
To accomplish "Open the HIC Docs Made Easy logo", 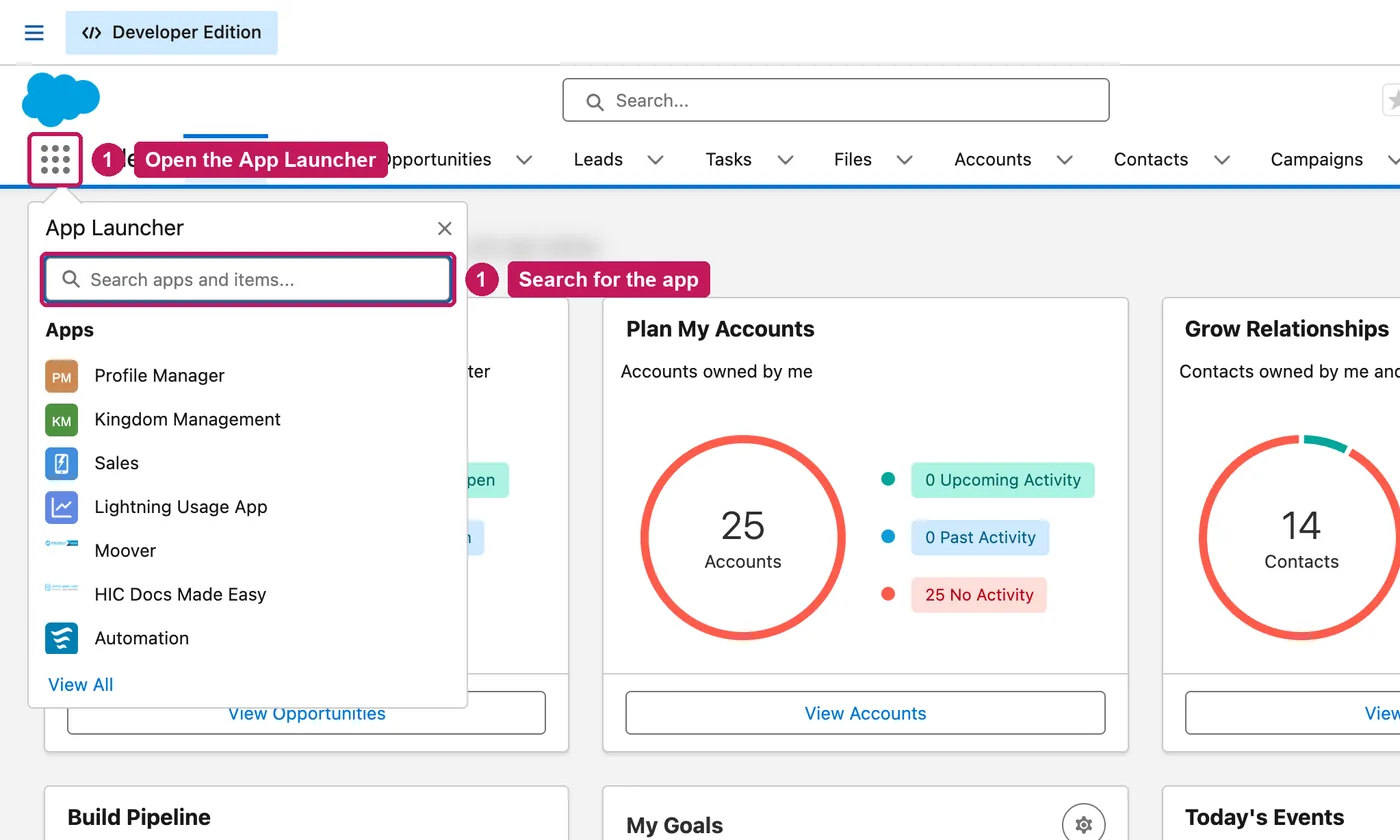I will (x=62, y=589).
